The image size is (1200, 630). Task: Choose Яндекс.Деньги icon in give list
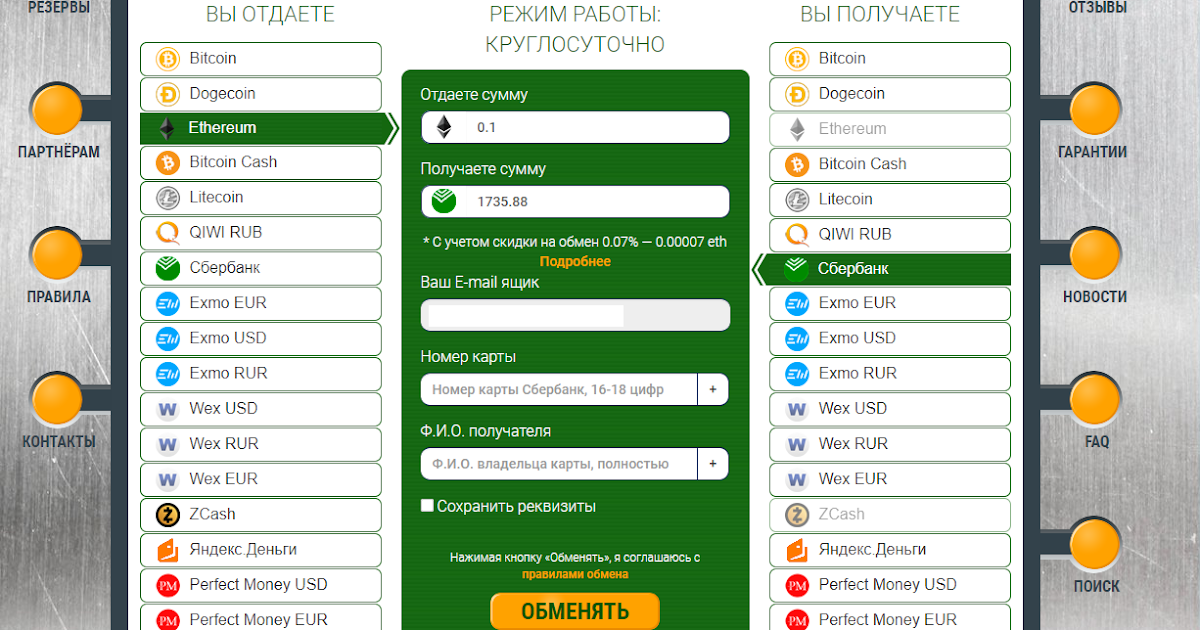click(167, 550)
